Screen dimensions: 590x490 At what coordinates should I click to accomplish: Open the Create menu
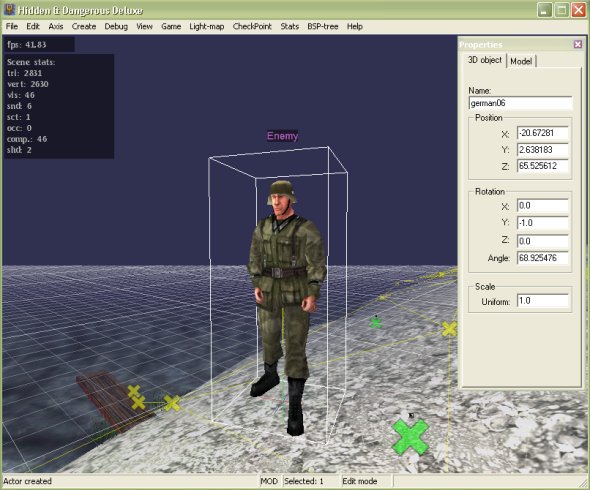[84, 26]
